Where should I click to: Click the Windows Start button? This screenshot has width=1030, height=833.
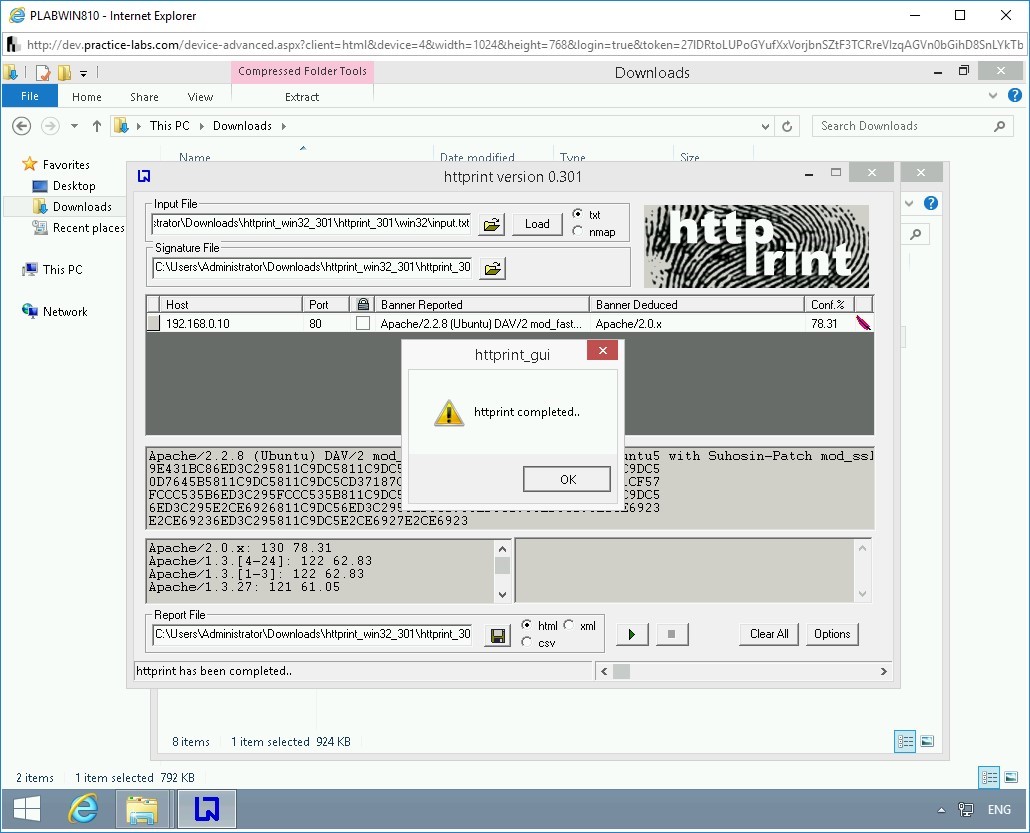point(27,808)
